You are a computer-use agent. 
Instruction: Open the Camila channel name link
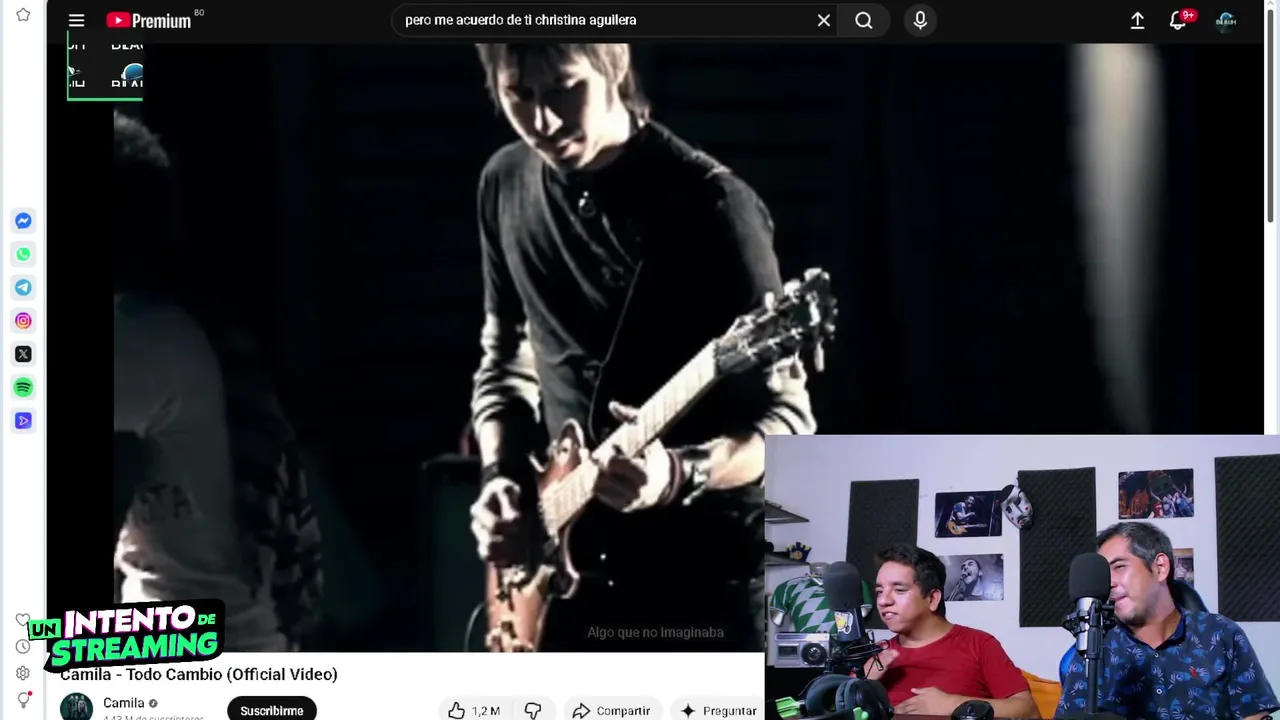[124, 703]
